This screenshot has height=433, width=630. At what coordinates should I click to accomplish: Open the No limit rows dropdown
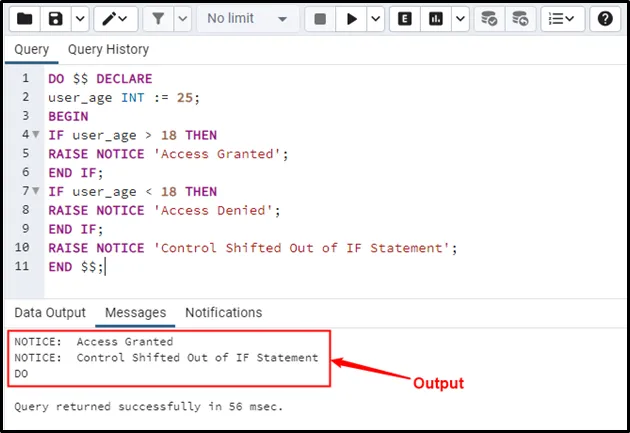(246, 19)
